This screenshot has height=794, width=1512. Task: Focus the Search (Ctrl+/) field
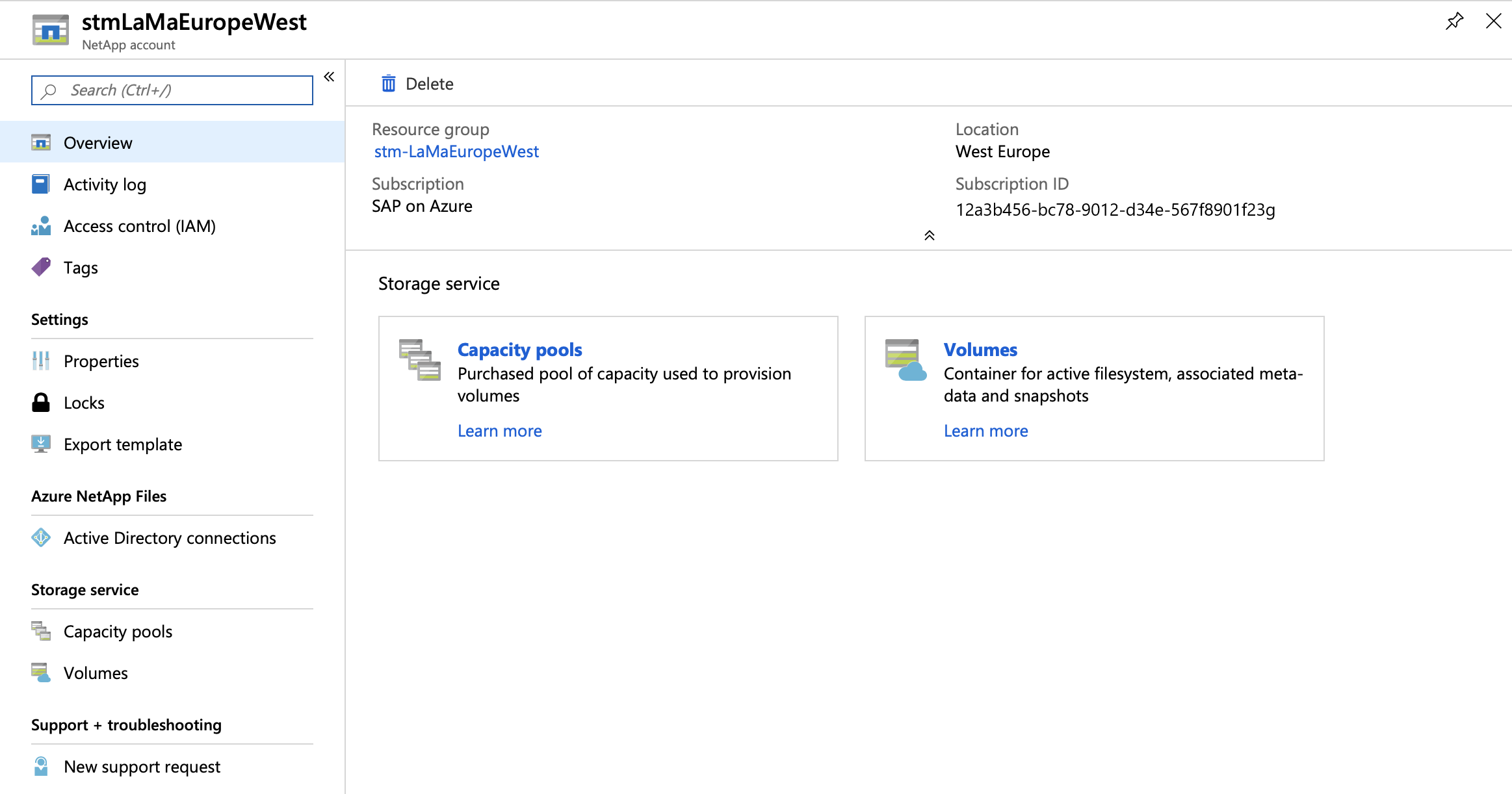pos(172,90)
